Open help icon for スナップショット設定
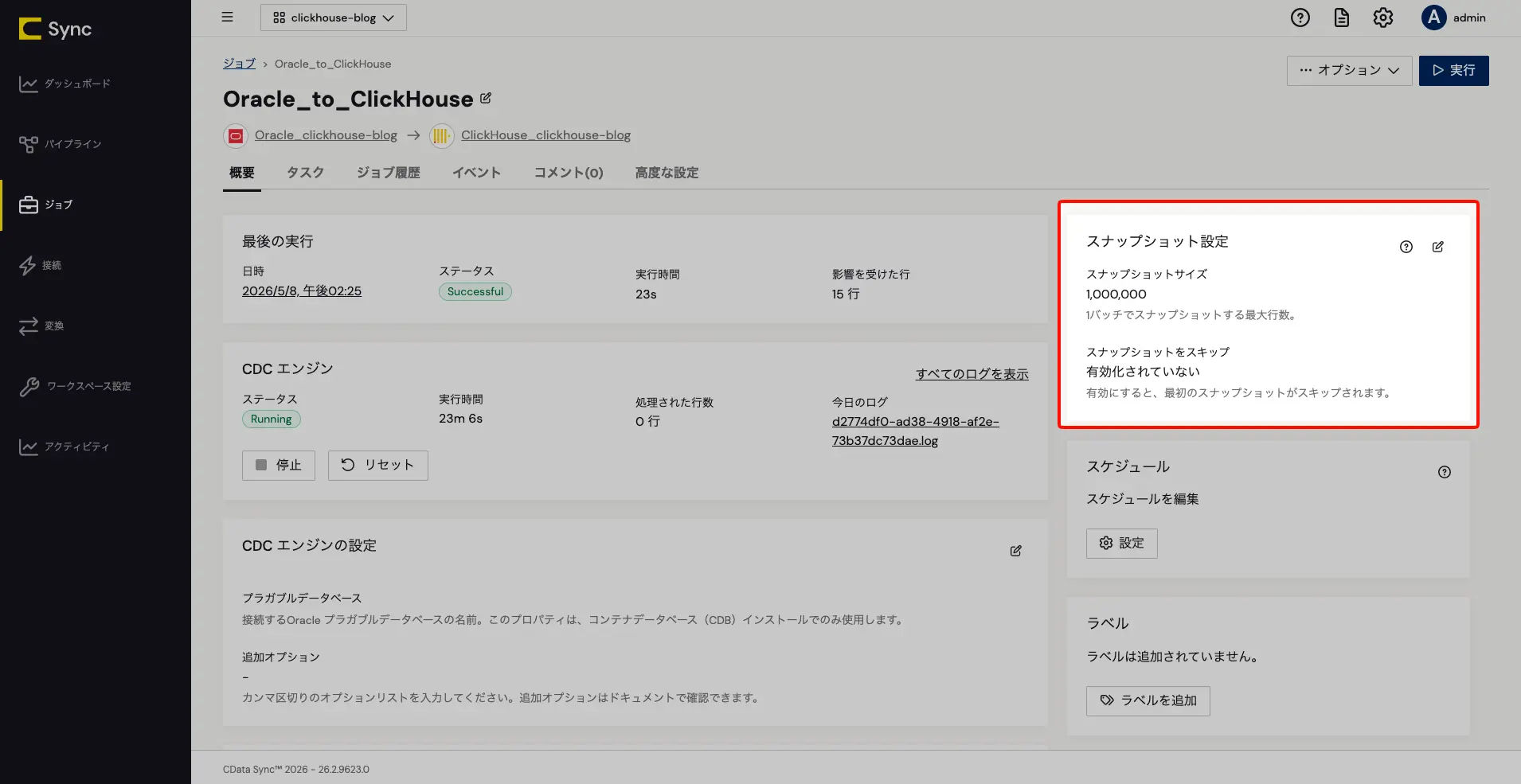This screenshot has height=784, width=1521. pos(1406,247)
